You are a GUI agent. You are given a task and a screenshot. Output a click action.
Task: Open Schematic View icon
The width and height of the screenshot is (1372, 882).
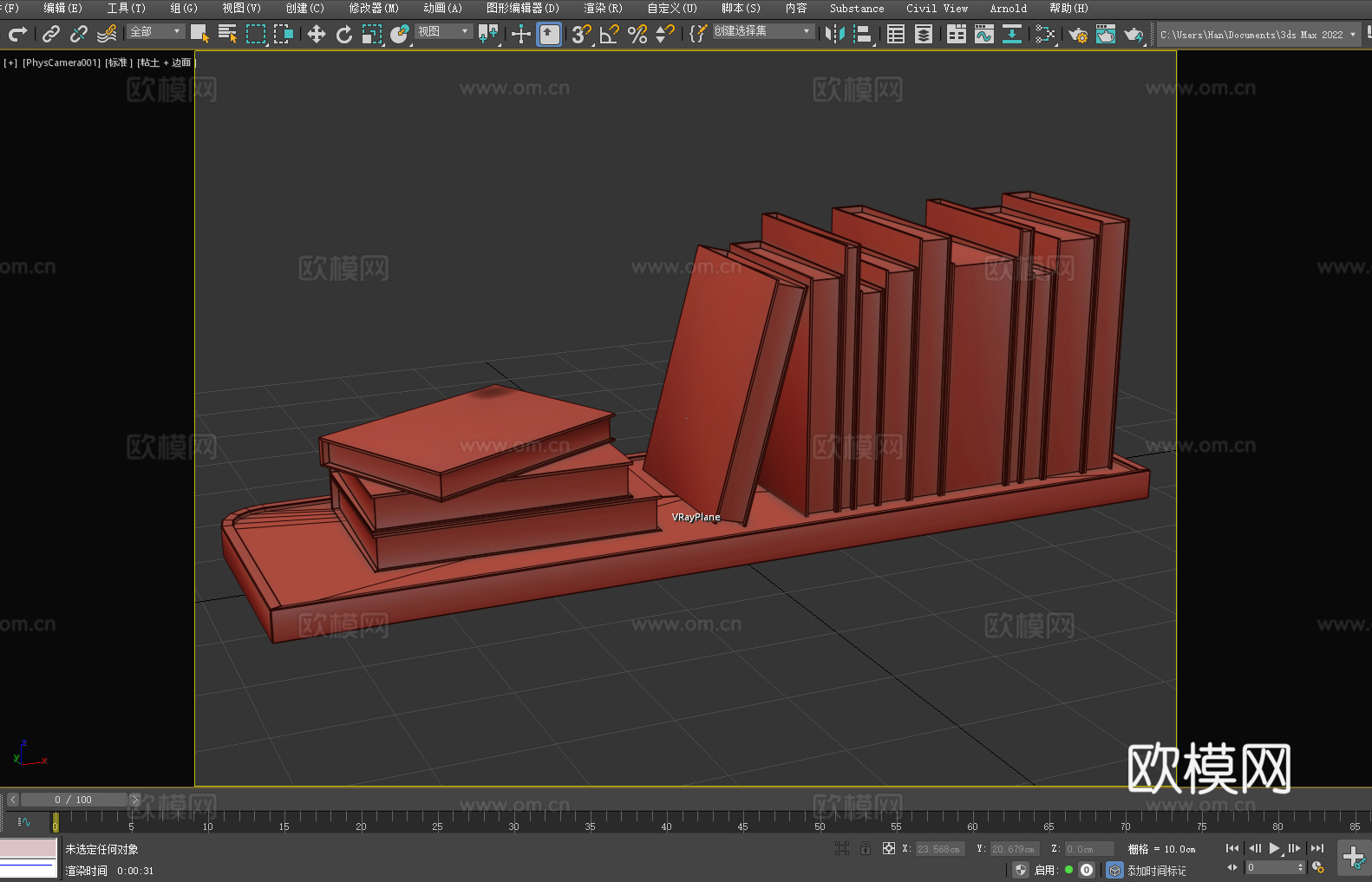click(1012, 34)
